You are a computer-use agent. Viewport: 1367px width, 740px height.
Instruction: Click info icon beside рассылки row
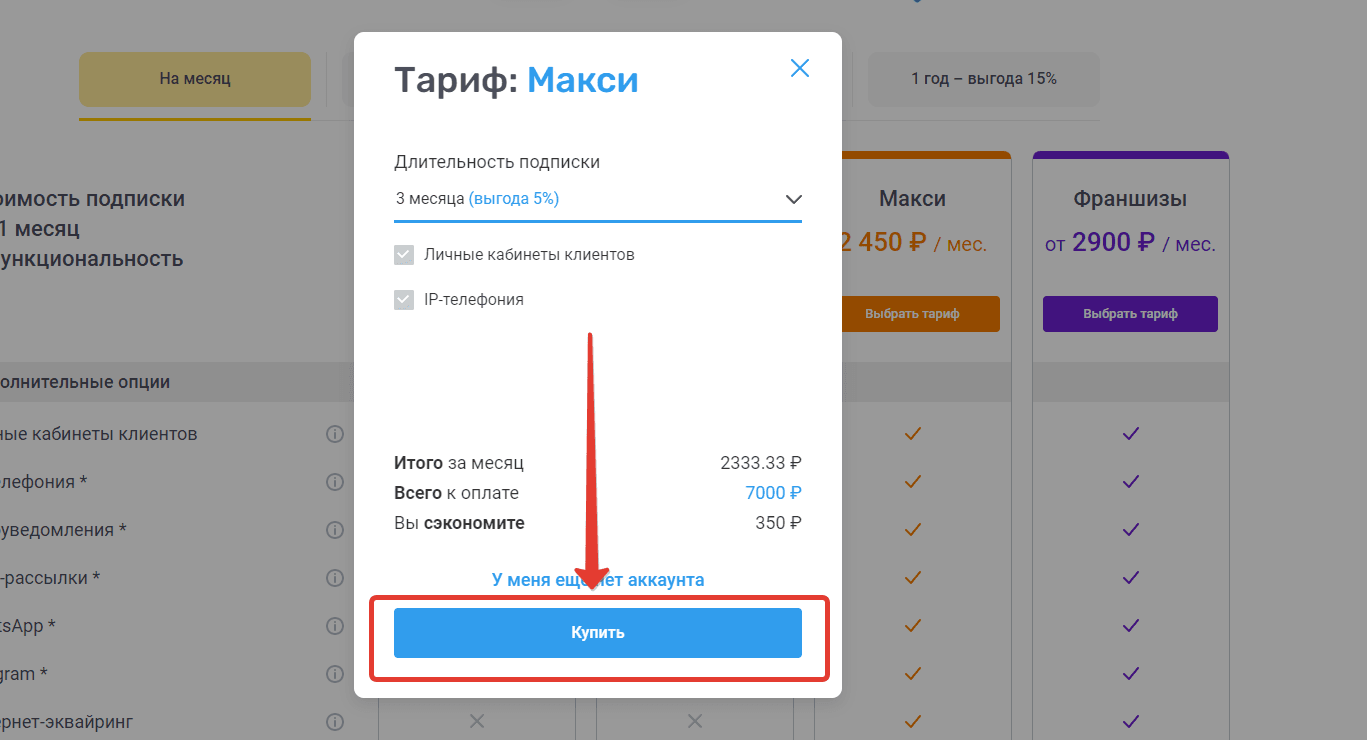(335, 578)
